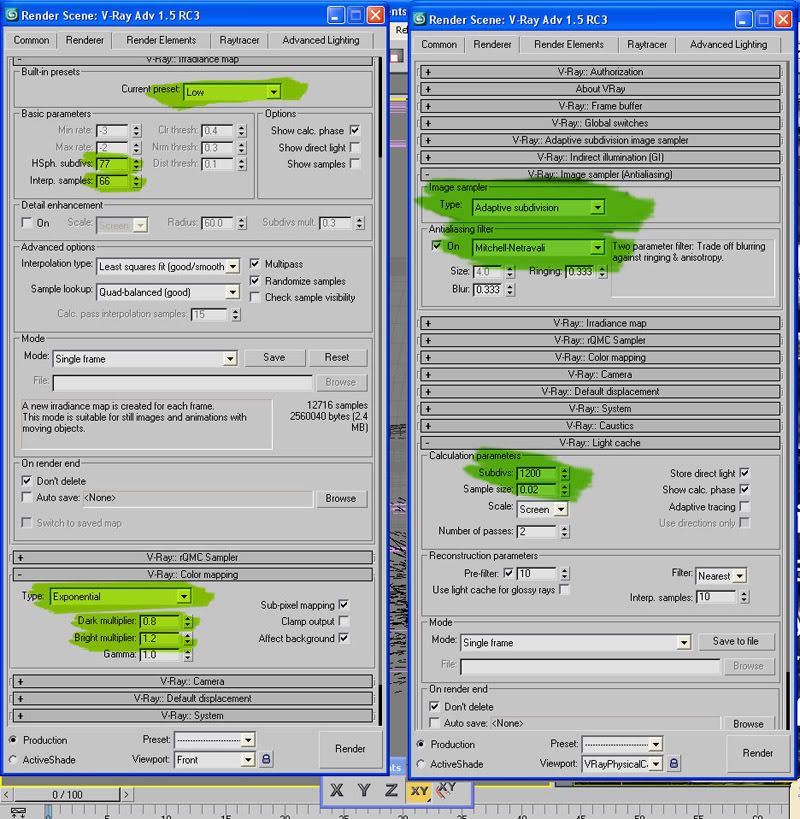
Task: Open the Render Elements tab in the left window
Action: tap(161, 40)
